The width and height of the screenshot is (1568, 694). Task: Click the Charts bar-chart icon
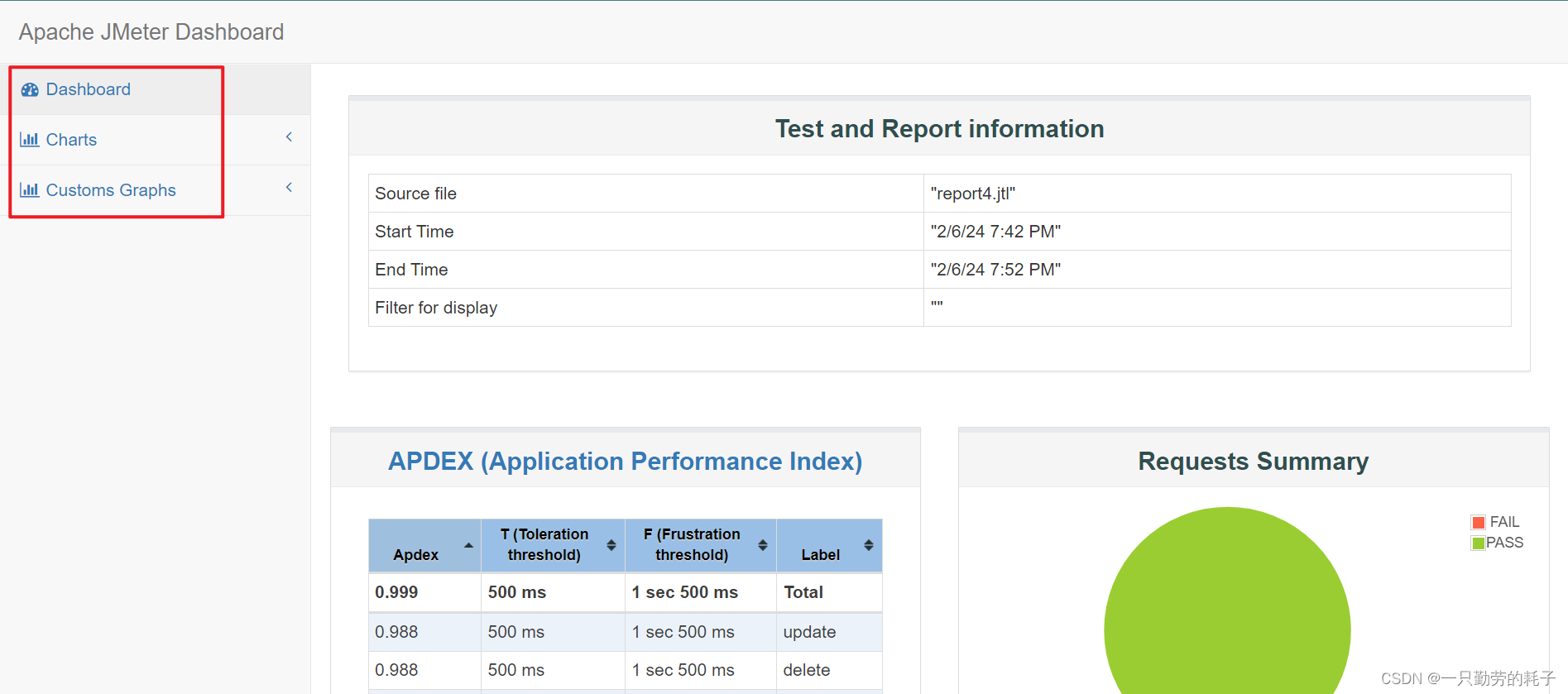click(30, 140)
